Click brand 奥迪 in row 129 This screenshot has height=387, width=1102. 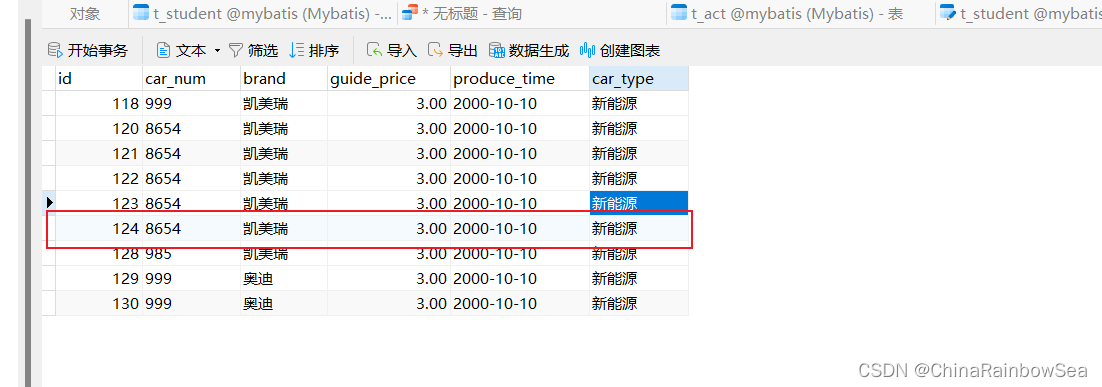(284, 279)
